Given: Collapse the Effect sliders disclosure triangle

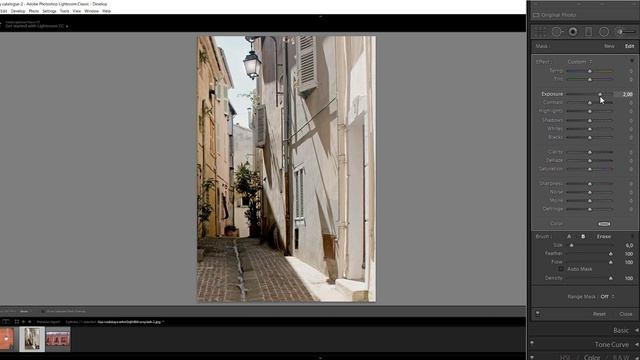Looking at the screenshot, I should [632, 61].
